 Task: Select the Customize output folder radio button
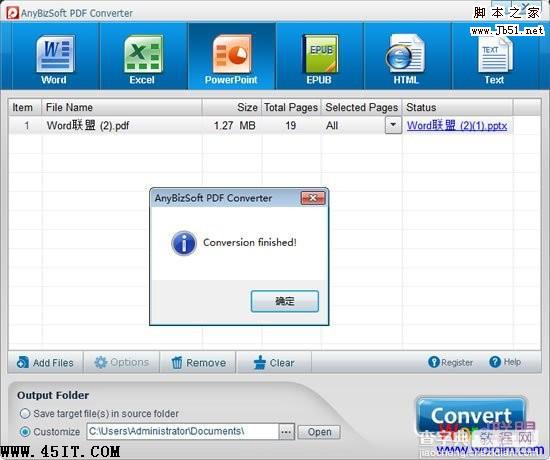point(25,432)
